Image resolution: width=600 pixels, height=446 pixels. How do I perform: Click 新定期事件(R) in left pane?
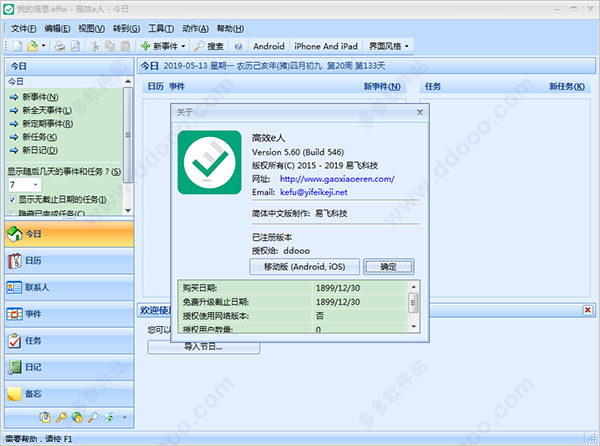47,124
